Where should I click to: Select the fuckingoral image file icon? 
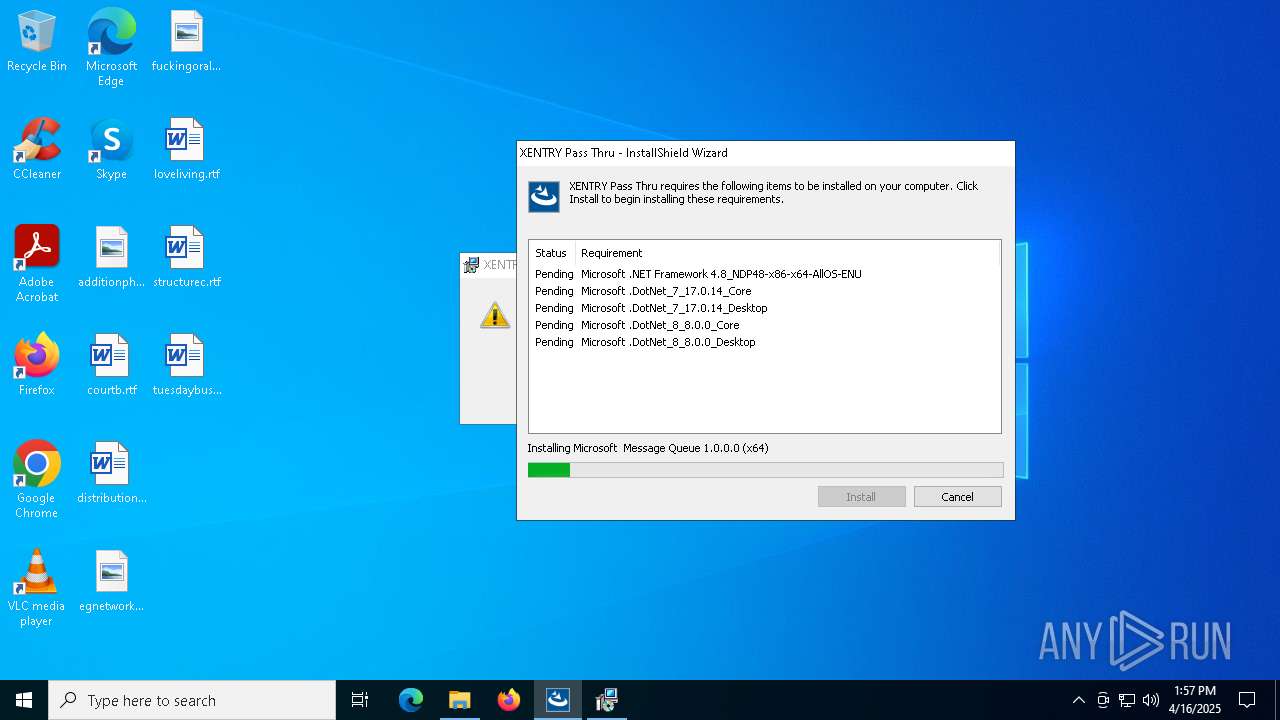pos(186,41)
